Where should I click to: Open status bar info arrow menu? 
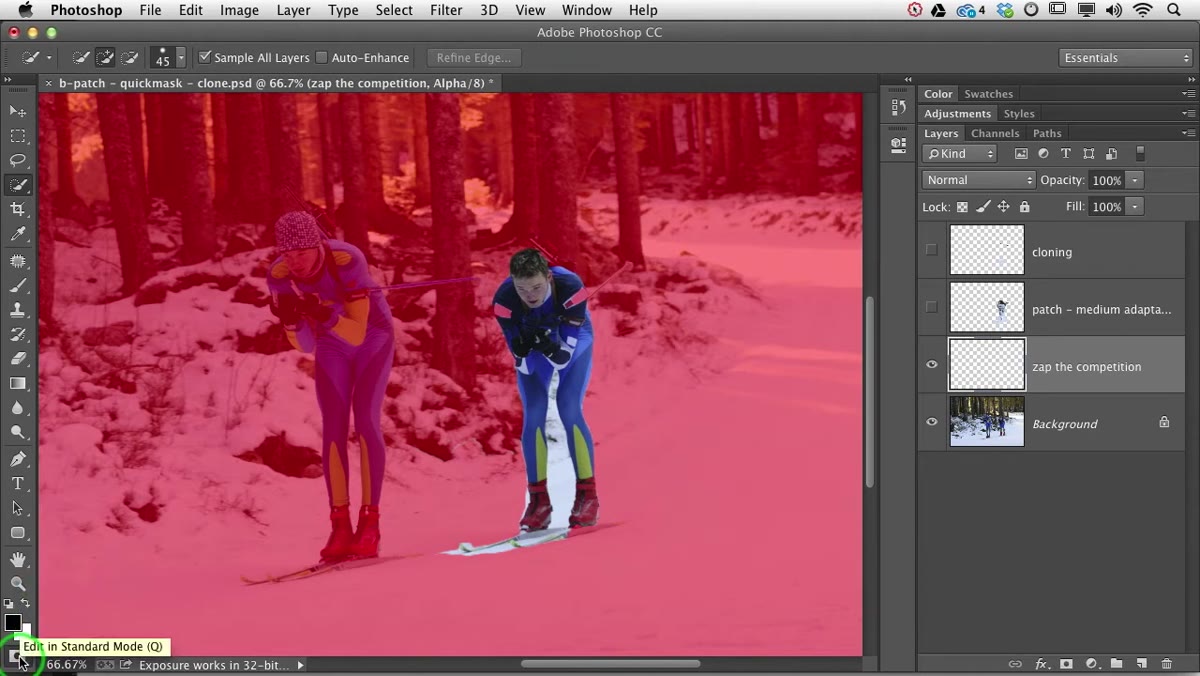click(300, 665)
